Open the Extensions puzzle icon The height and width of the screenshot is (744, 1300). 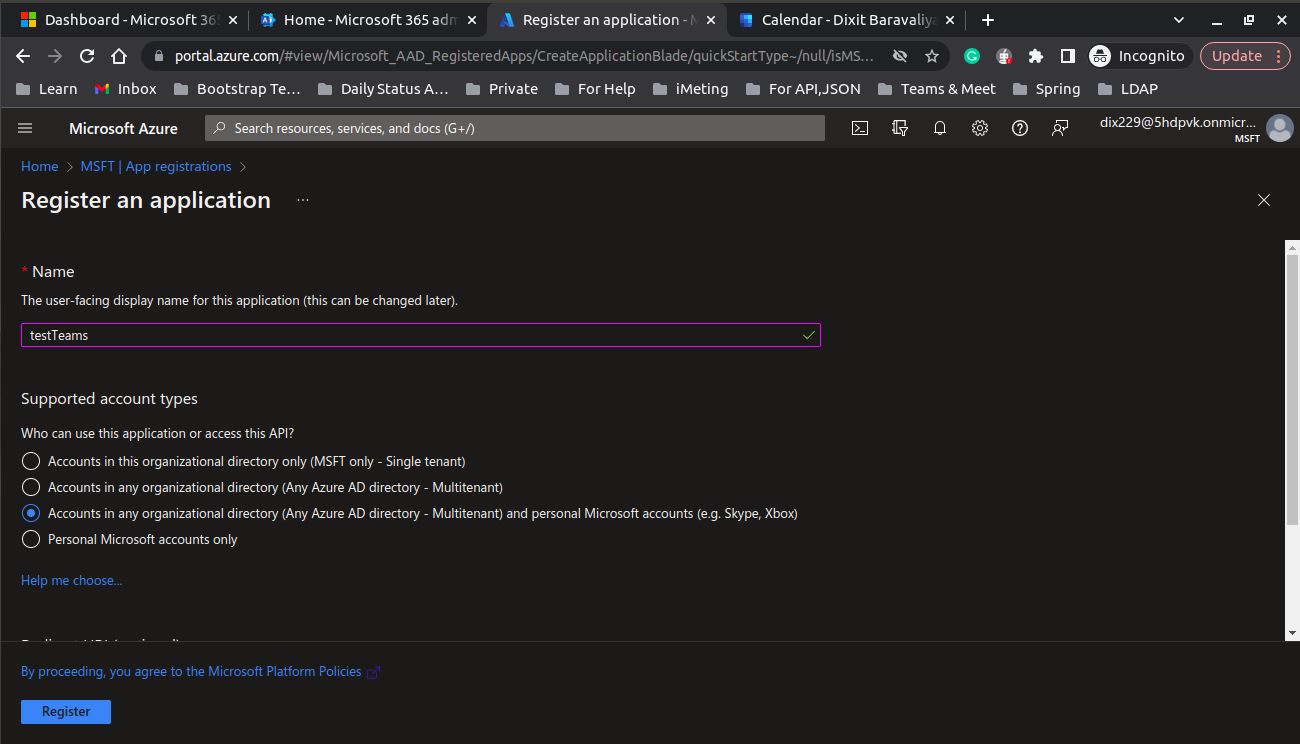(x=1036, y=56)
